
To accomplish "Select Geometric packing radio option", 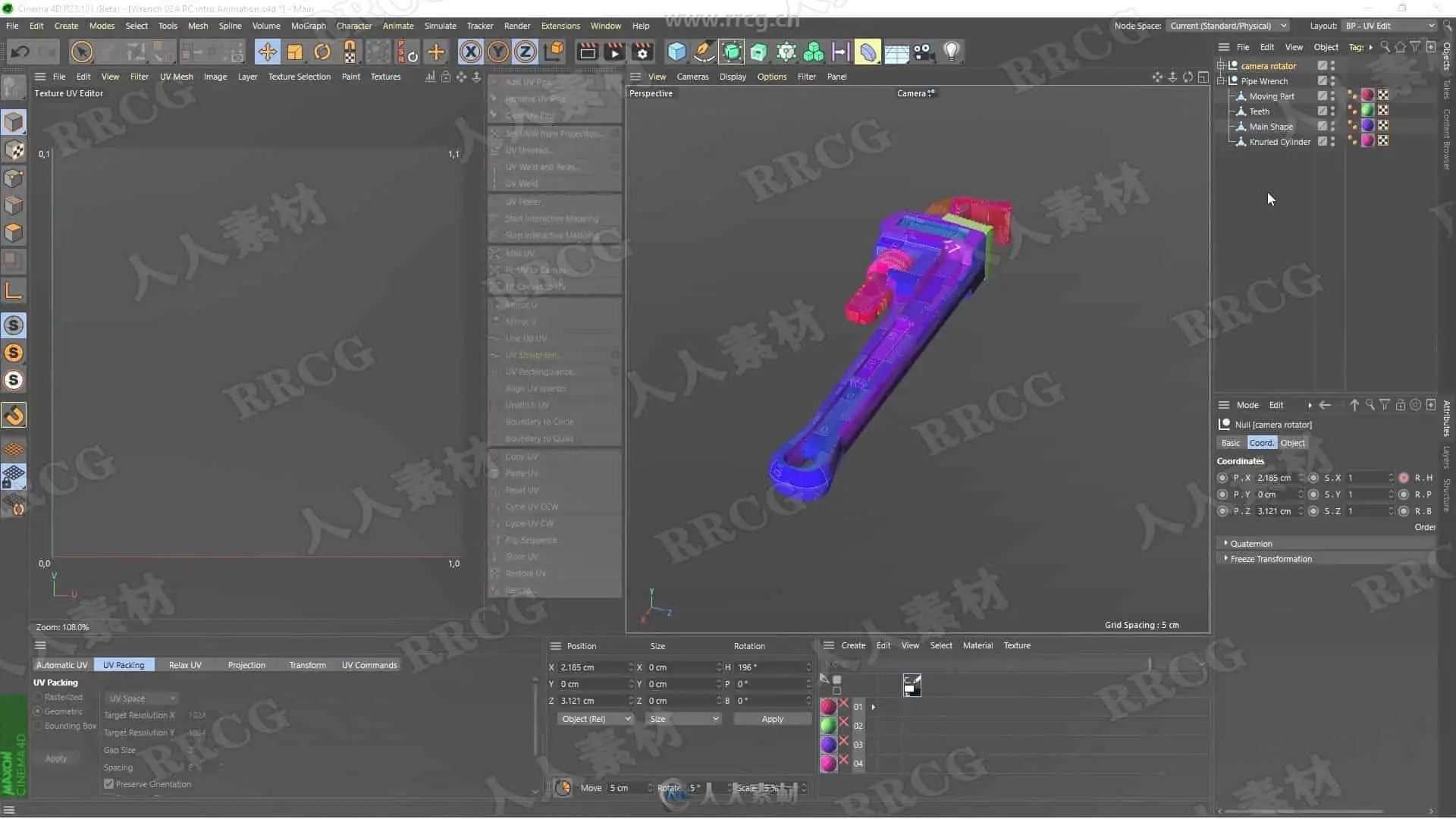I will point(38,711).
